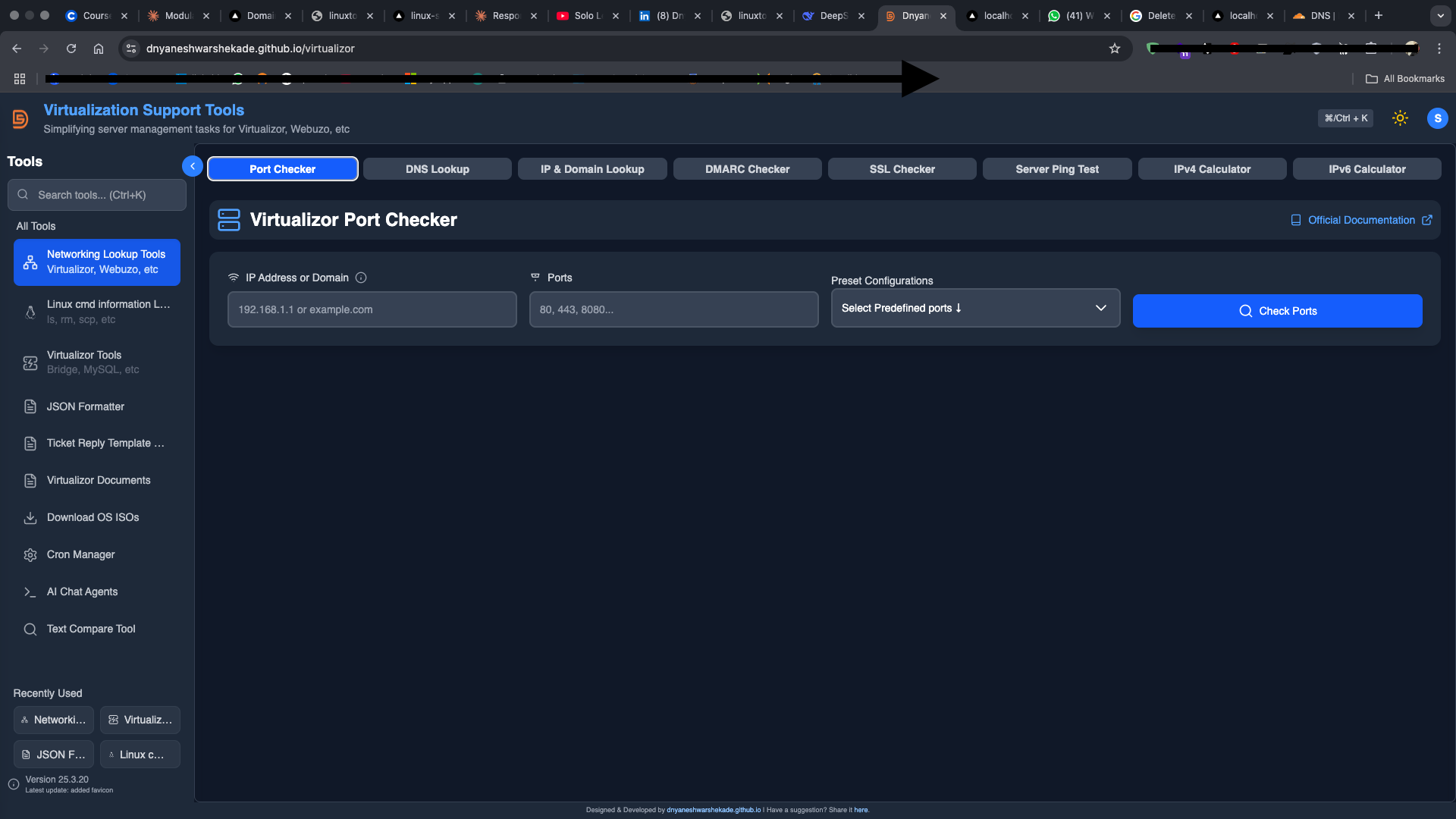The width and height of the screenshot is (1456, 819).
Task: Click the Virtualizor Tools sidebar icon
Action: coord(30,363)
